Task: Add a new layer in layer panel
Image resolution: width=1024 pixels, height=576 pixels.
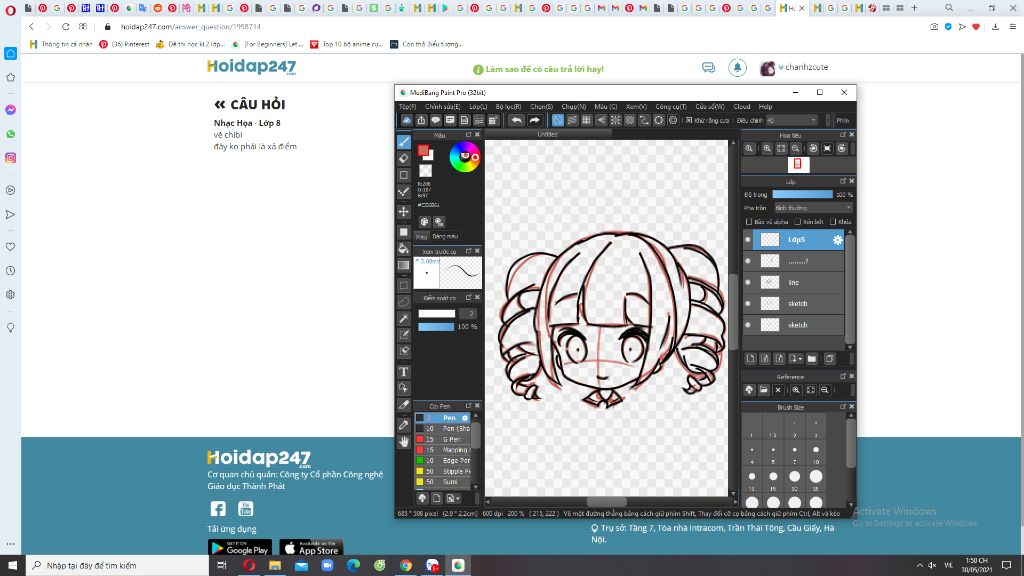Action: click(x=750, y=359)
